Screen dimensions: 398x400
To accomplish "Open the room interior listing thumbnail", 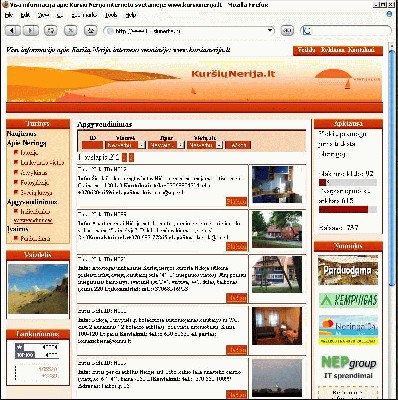I will pos(277,326).
